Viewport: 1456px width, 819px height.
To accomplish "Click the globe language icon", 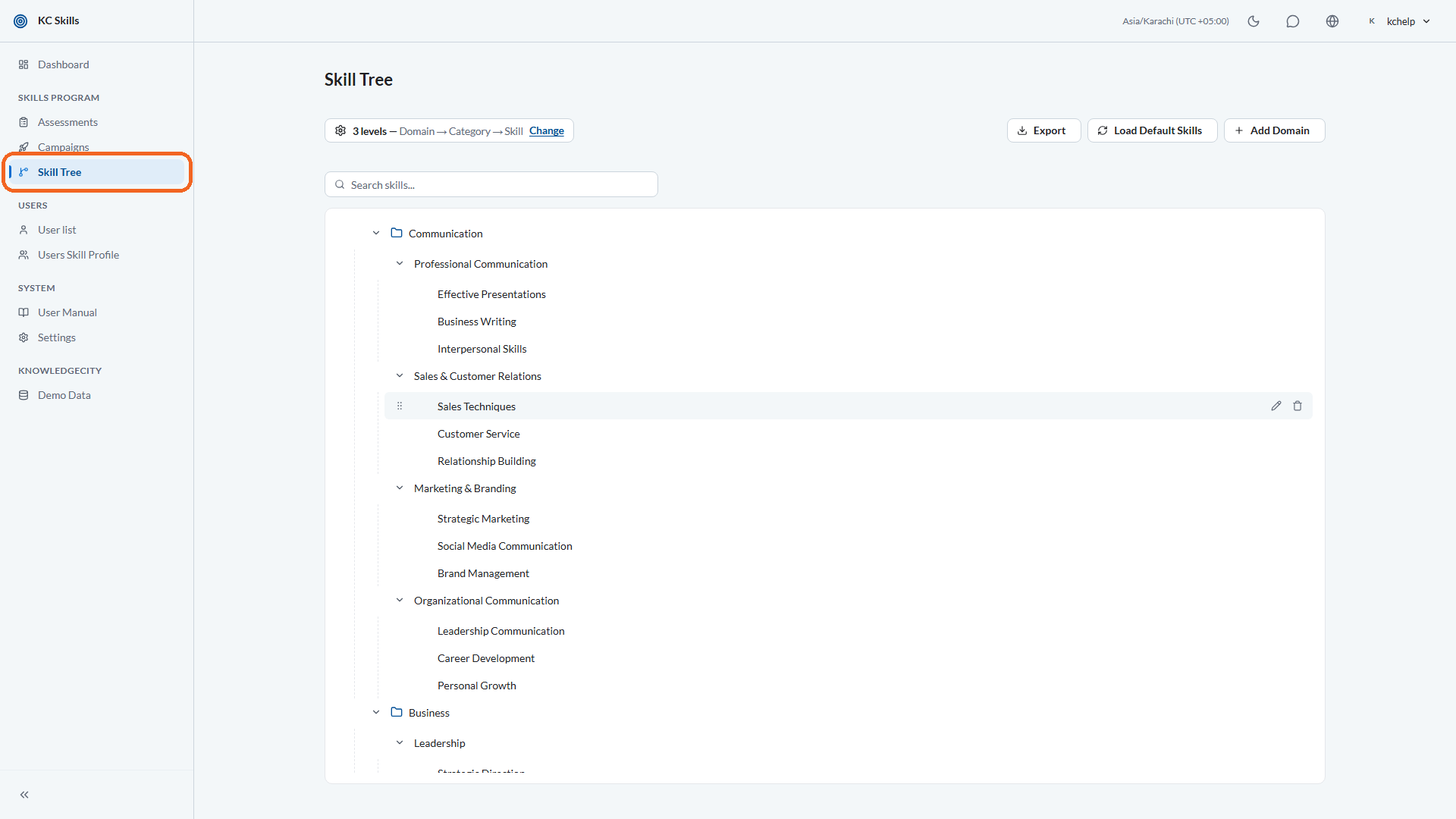I will 1332,21.
